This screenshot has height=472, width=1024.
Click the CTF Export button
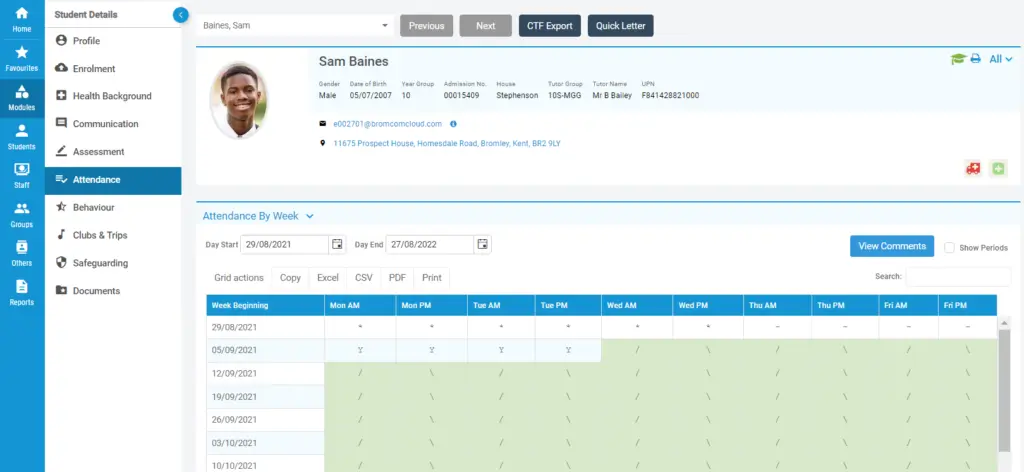coord(549,26)
